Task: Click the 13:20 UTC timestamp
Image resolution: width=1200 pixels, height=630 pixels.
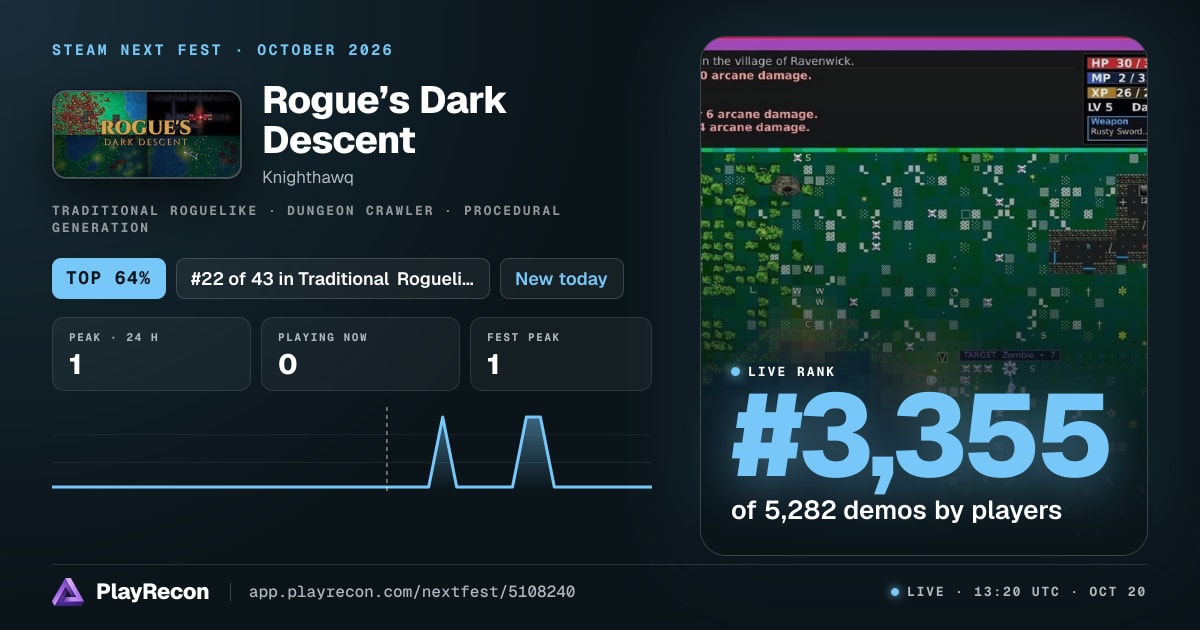Action: click(x=1018, y=592)
